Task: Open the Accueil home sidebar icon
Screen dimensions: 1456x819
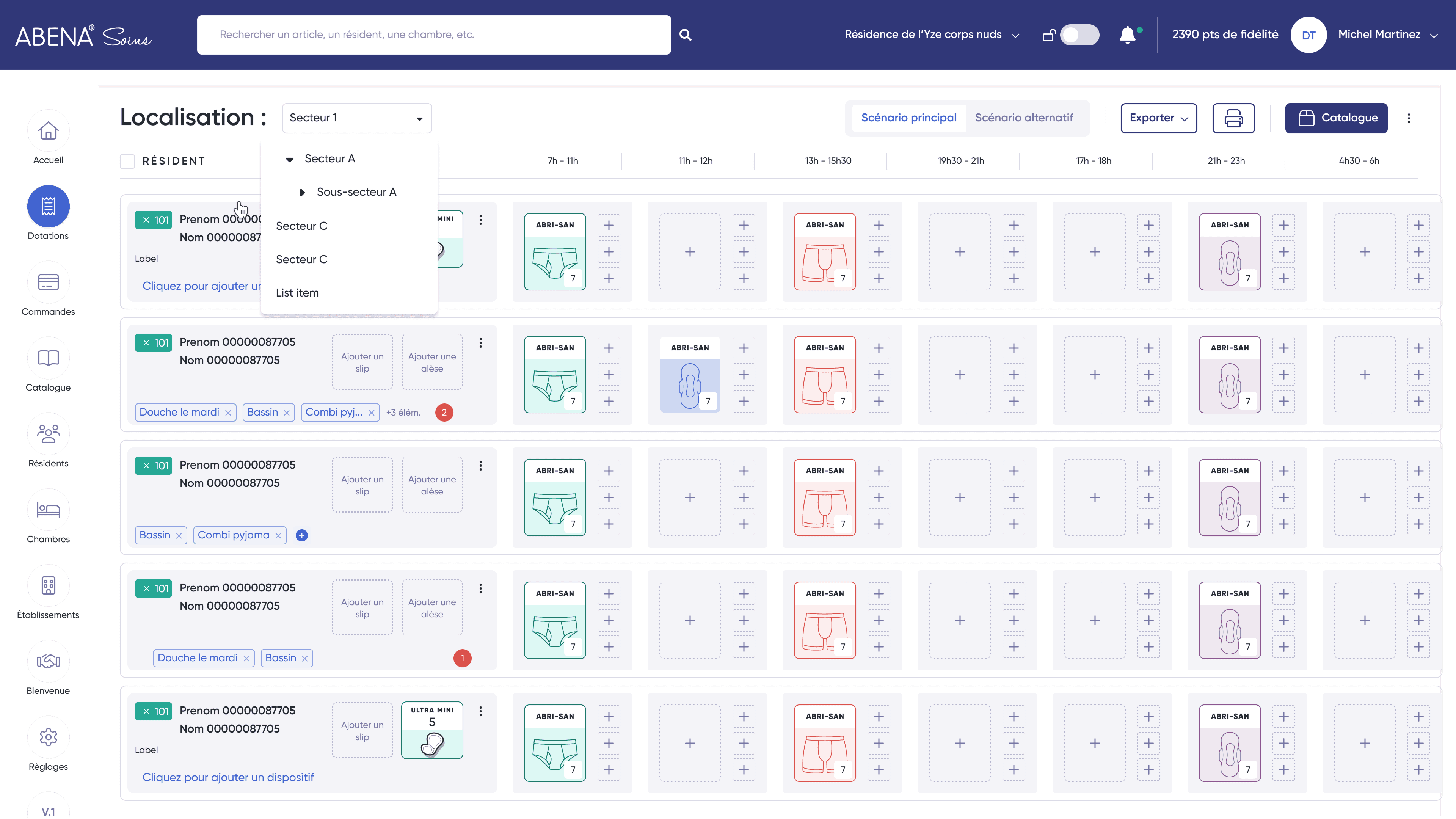Action: click(x=48, y=130)
